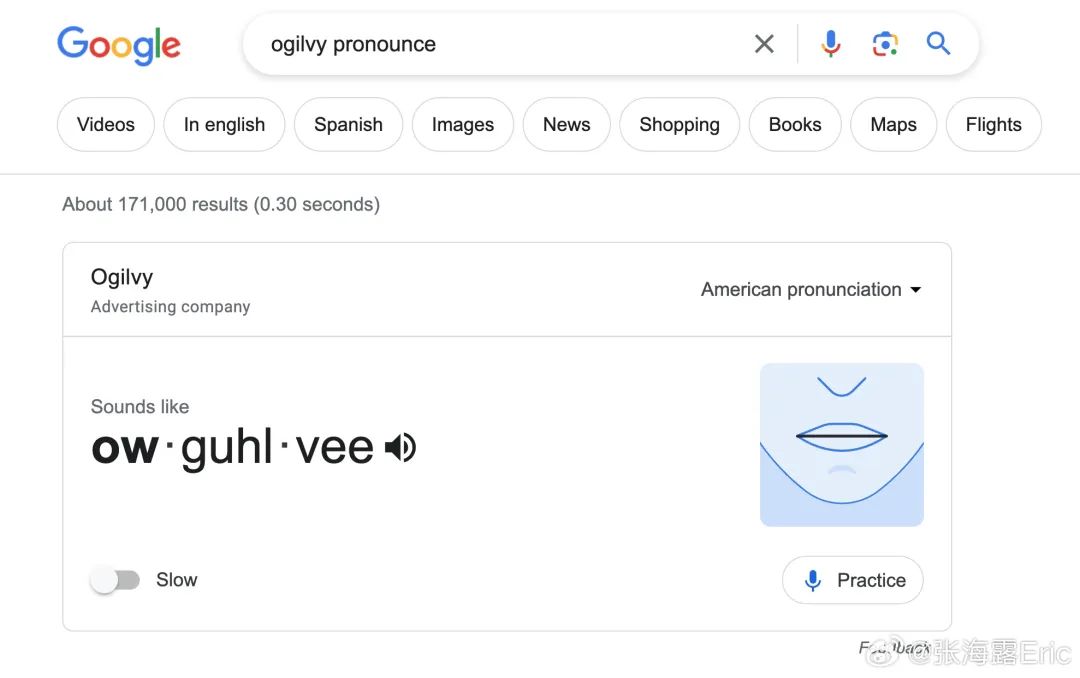Choose the In english filter chip

coord(224,125)
